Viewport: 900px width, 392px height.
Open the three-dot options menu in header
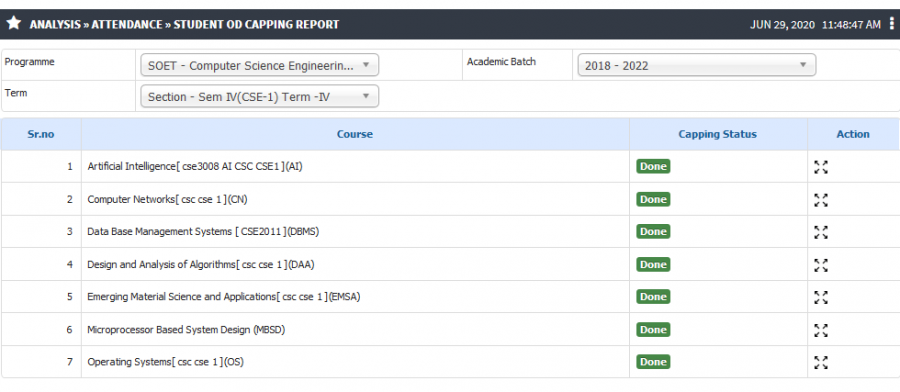click(x=891, y=24)
